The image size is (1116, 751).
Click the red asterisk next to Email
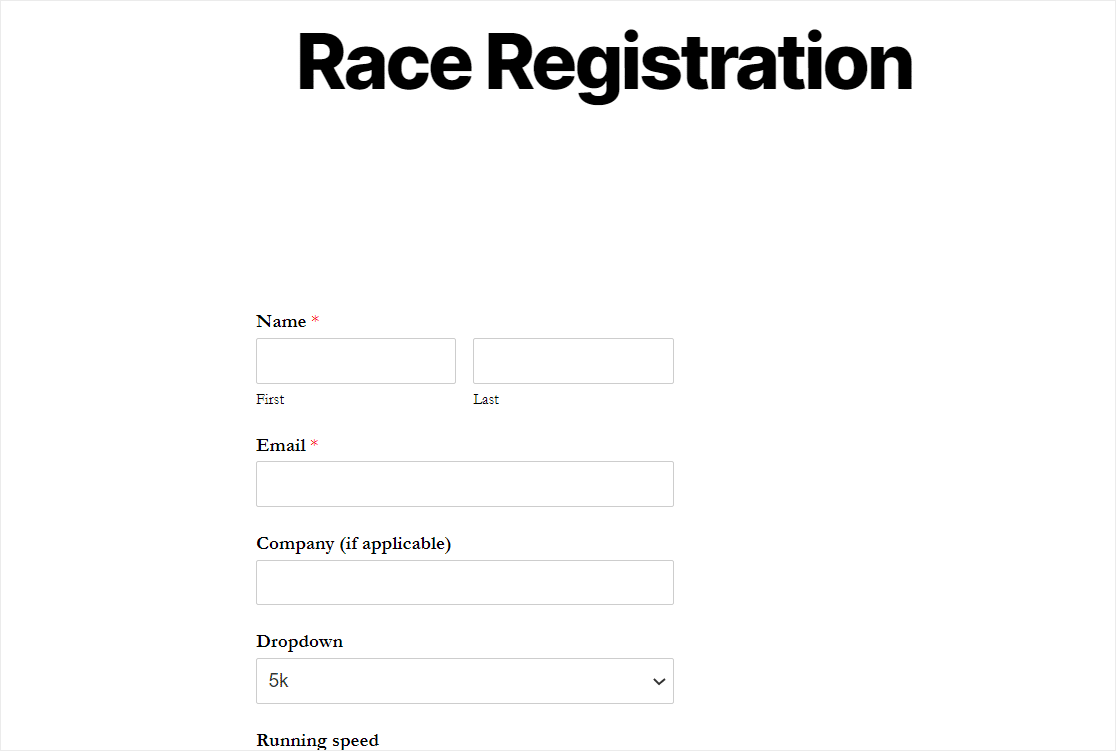[314, 443]
